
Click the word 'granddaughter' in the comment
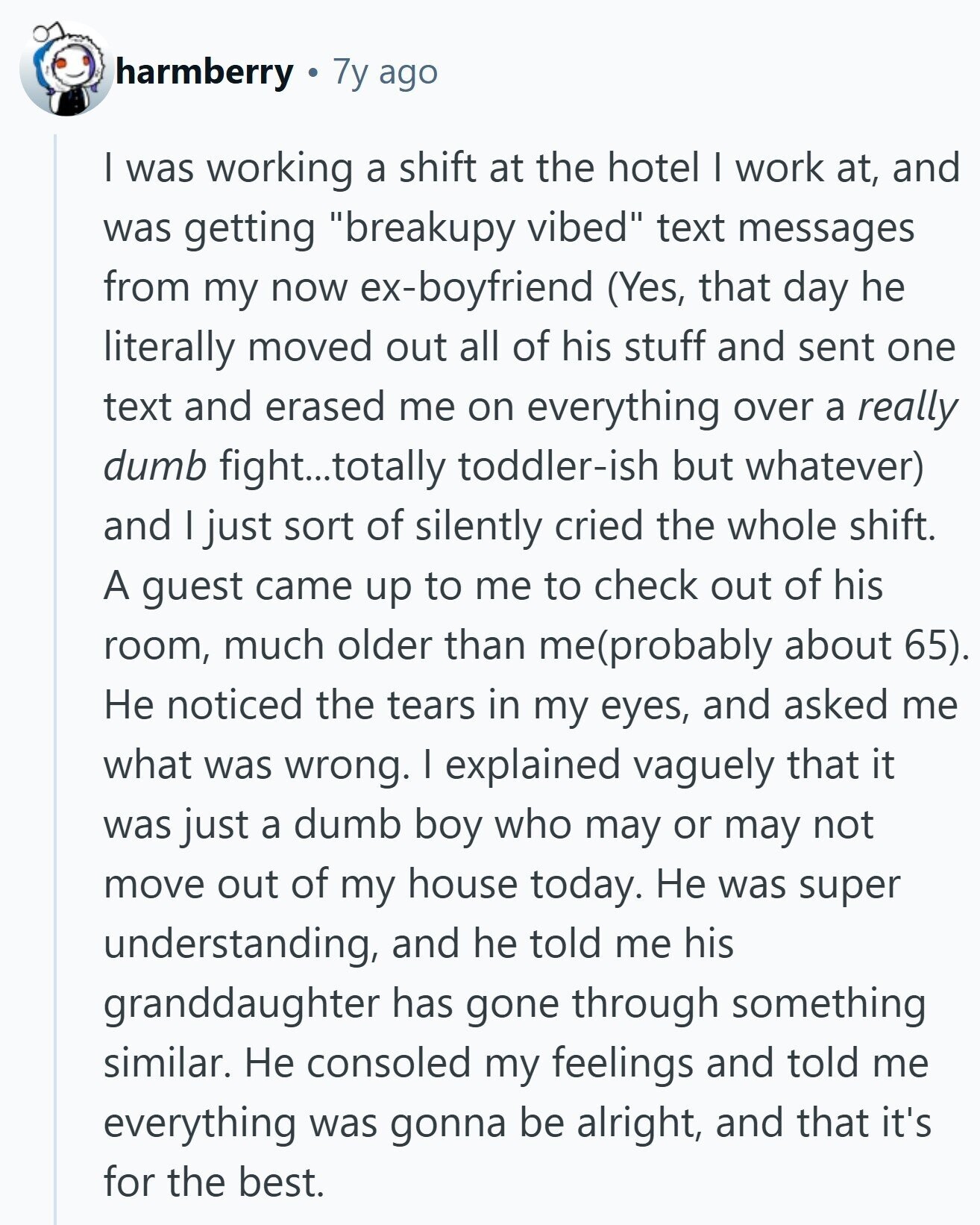click(x=242, y=1004)
